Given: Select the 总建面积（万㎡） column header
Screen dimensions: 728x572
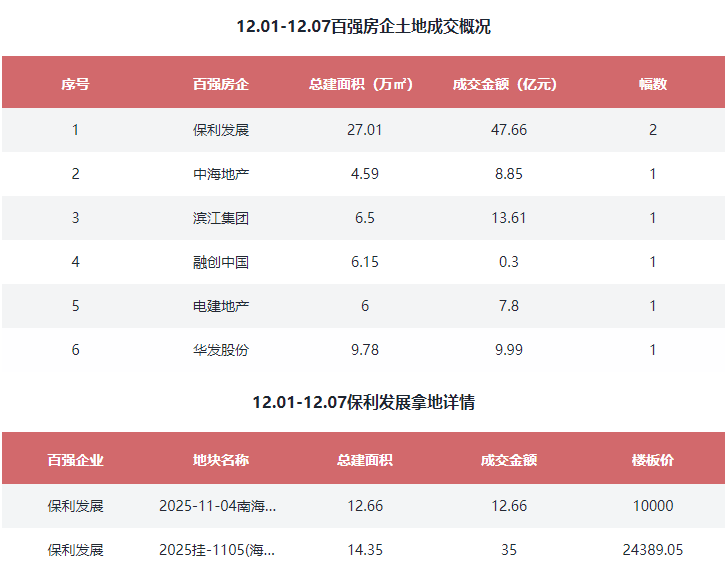Looking at the screenshot, I should click(x=364, y=84).
